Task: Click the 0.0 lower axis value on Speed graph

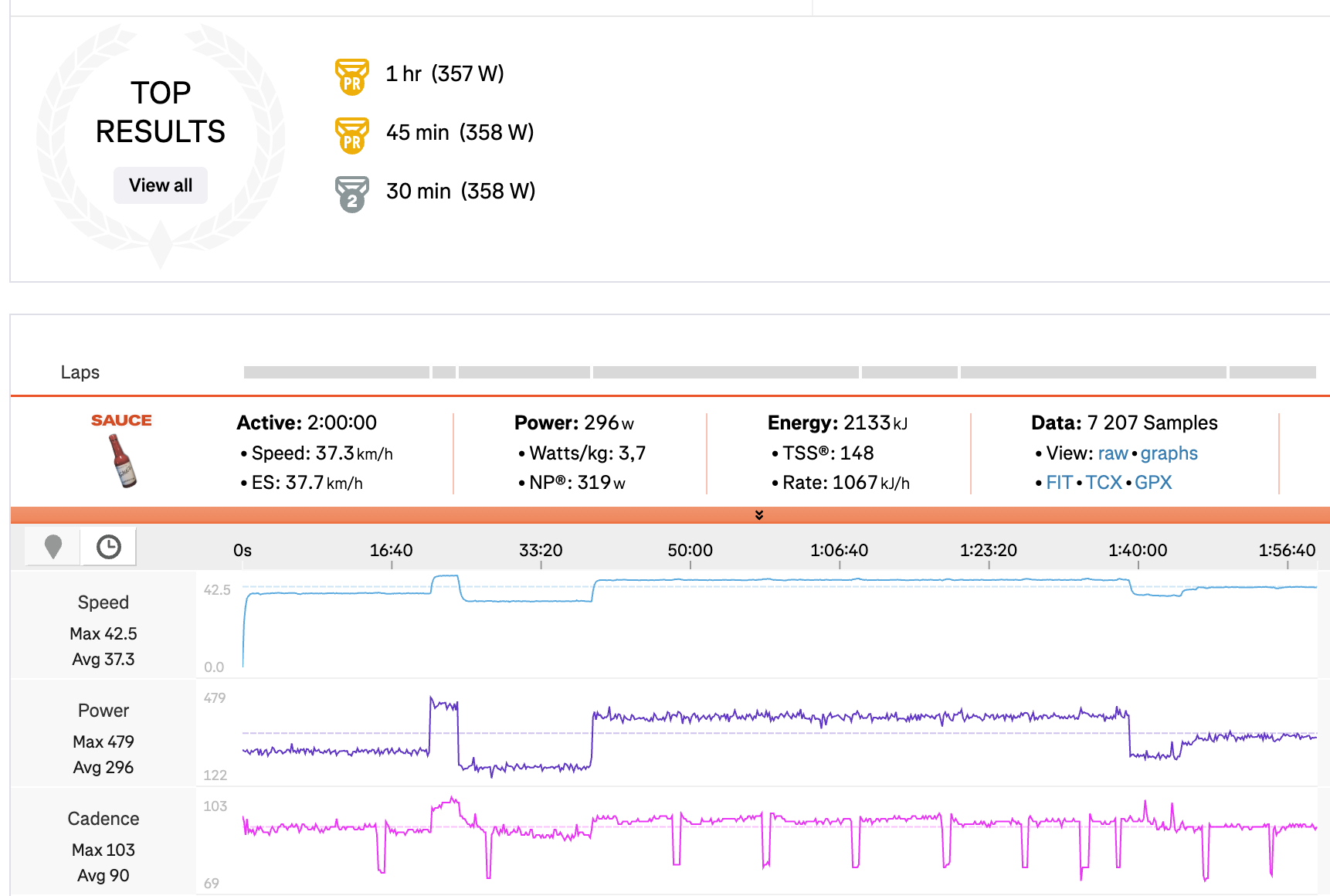Action: [214, 667]
